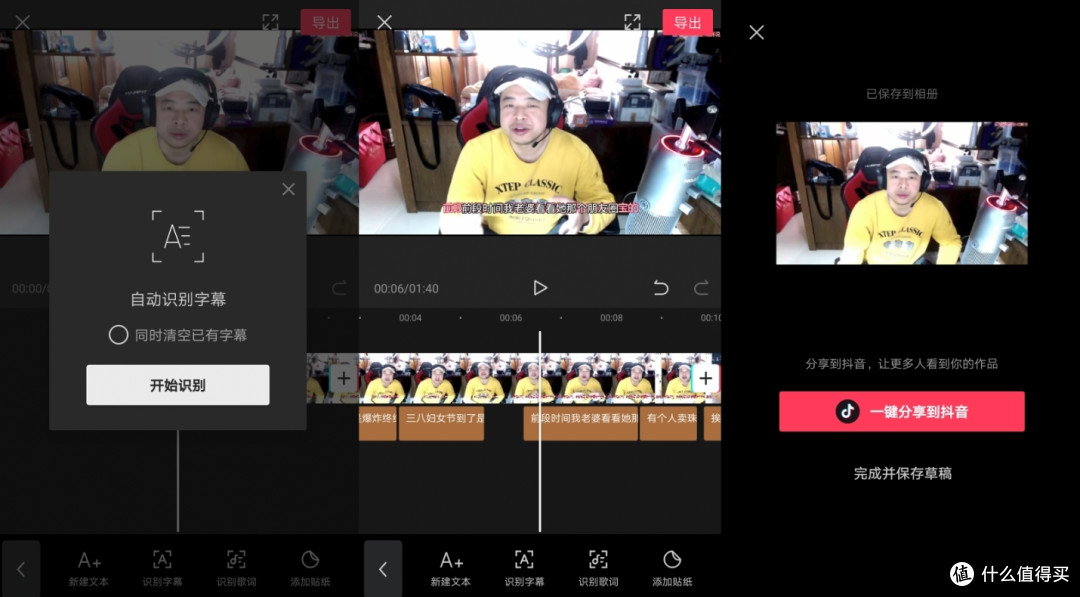This screenshot has width=1080, height=597.
Task: Select 添加贴纸 tool in middle editor
Action: (672, 568)
